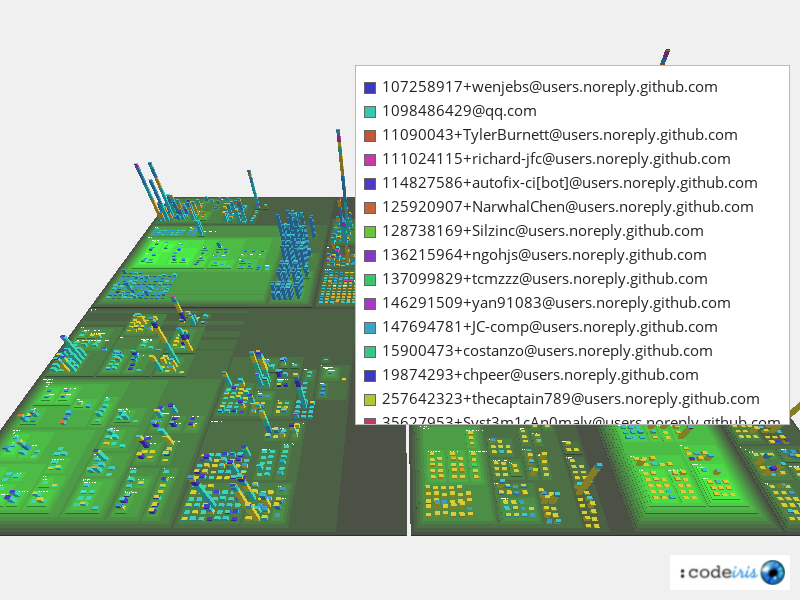Select the legend text "111024115+richard-jfc@users.noreply.github.com"

(x=556, y=159)
